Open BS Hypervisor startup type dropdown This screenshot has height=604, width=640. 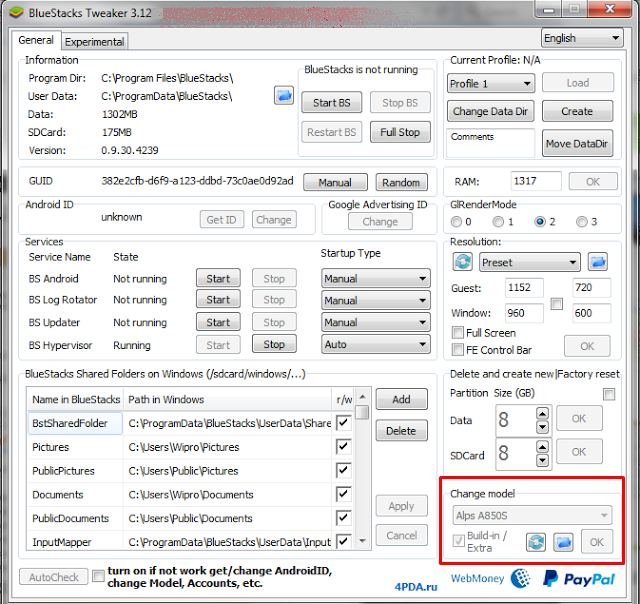(x=376, y=344)
